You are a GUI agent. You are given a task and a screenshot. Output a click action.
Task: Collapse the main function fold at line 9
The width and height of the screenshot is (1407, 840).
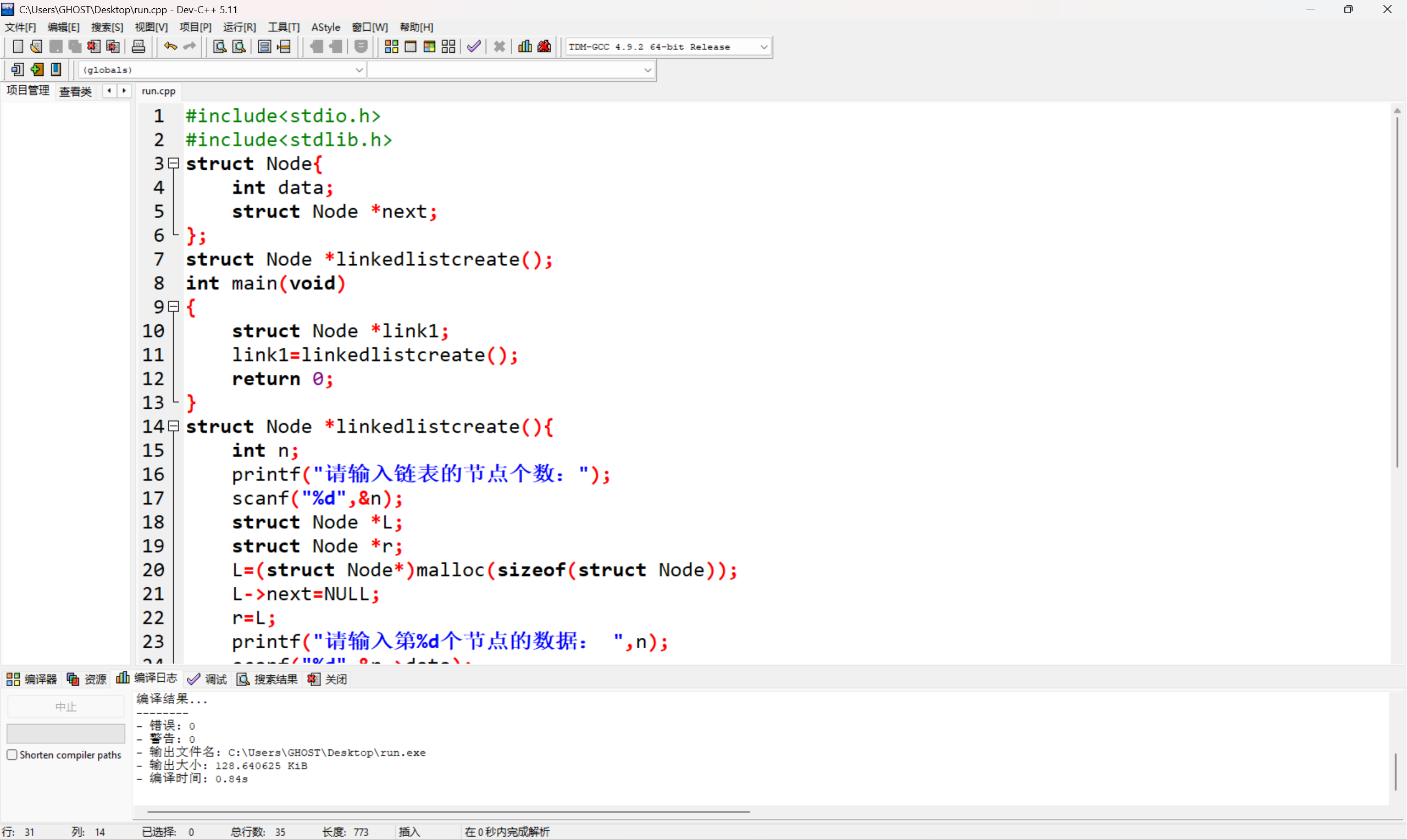coord(174,307)
